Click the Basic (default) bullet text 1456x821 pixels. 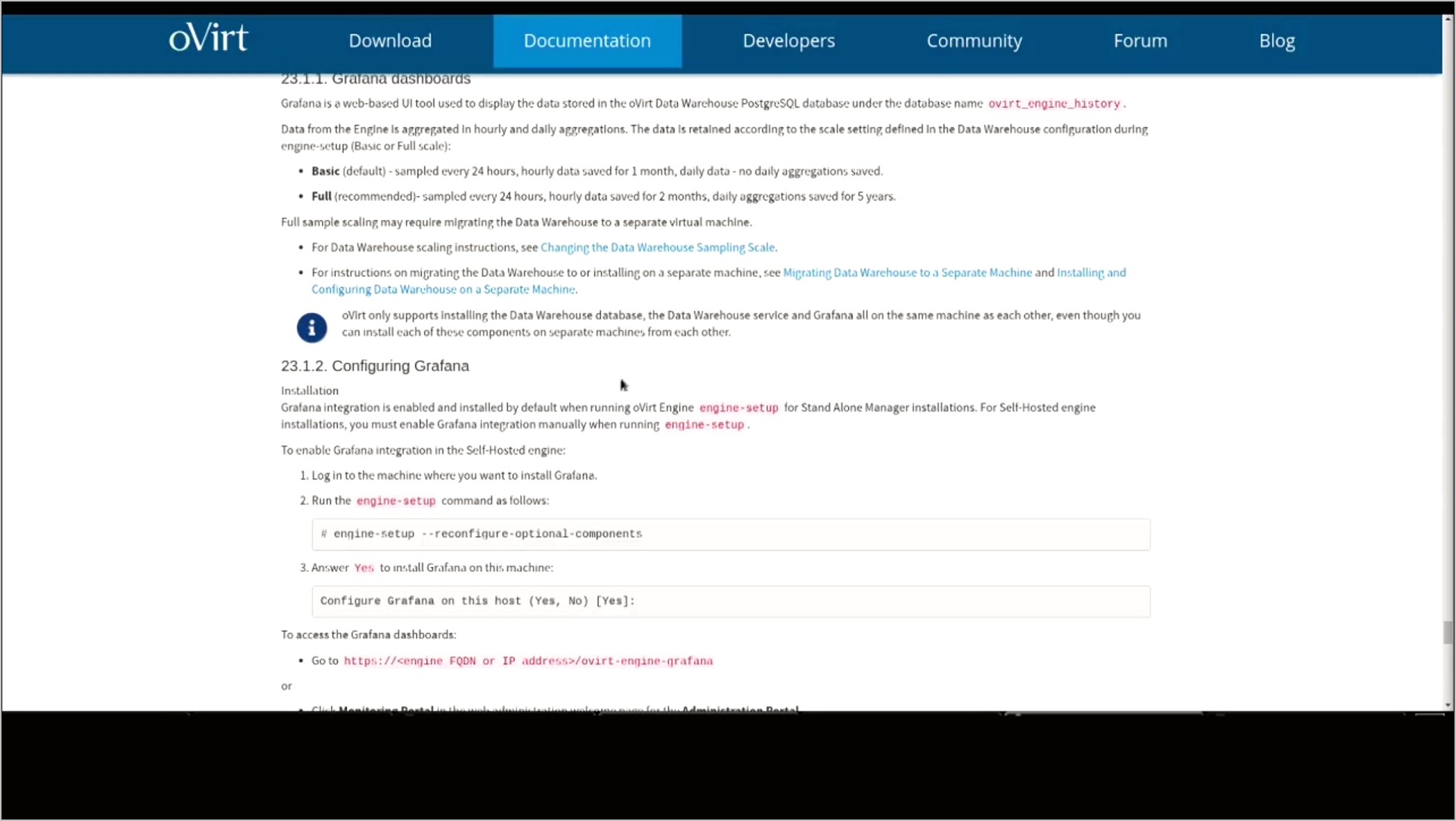pyautogui.click(x=597, y=171)
